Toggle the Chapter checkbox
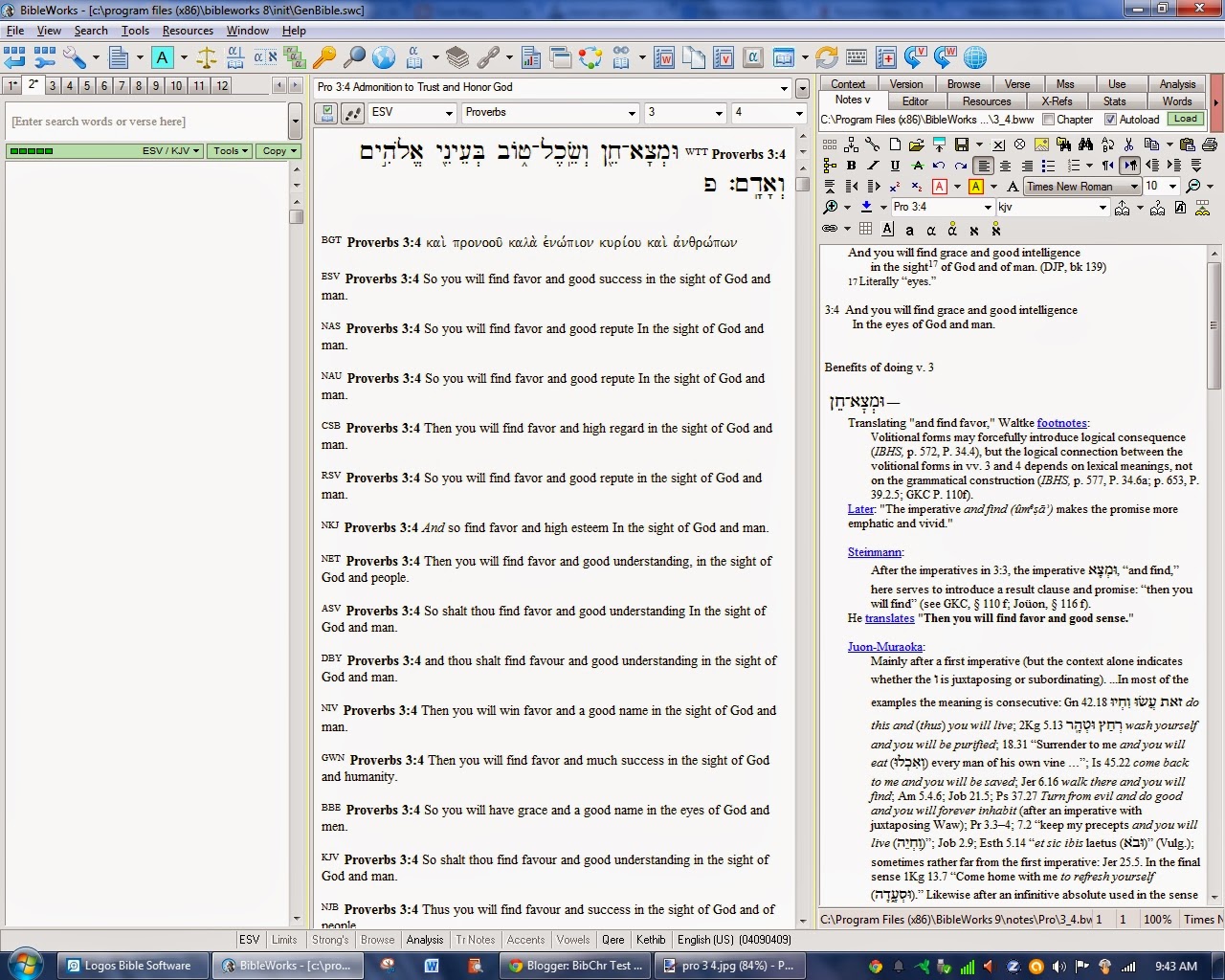 click(x=1049, y=120)
